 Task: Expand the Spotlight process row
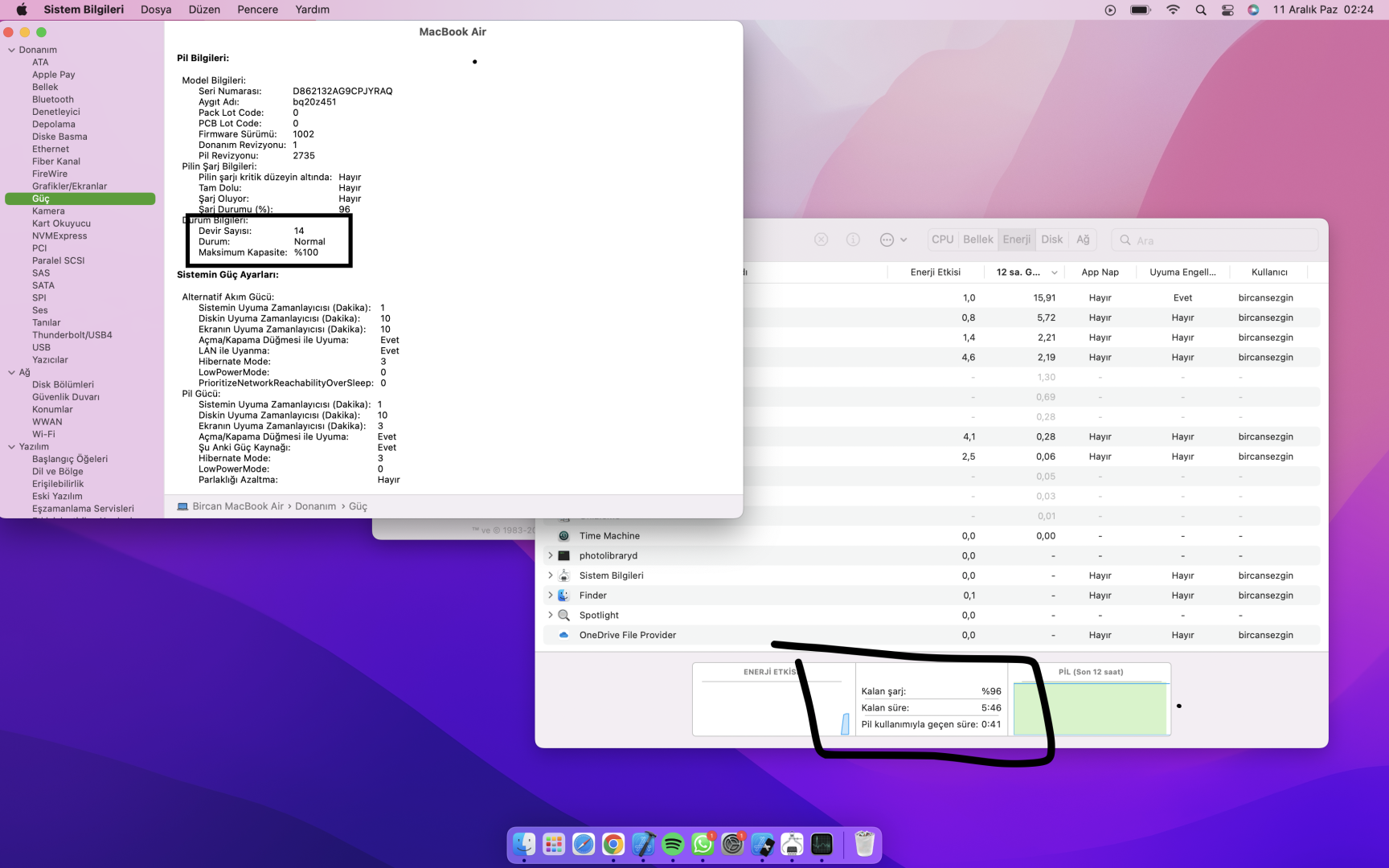[x=551, y=615]
